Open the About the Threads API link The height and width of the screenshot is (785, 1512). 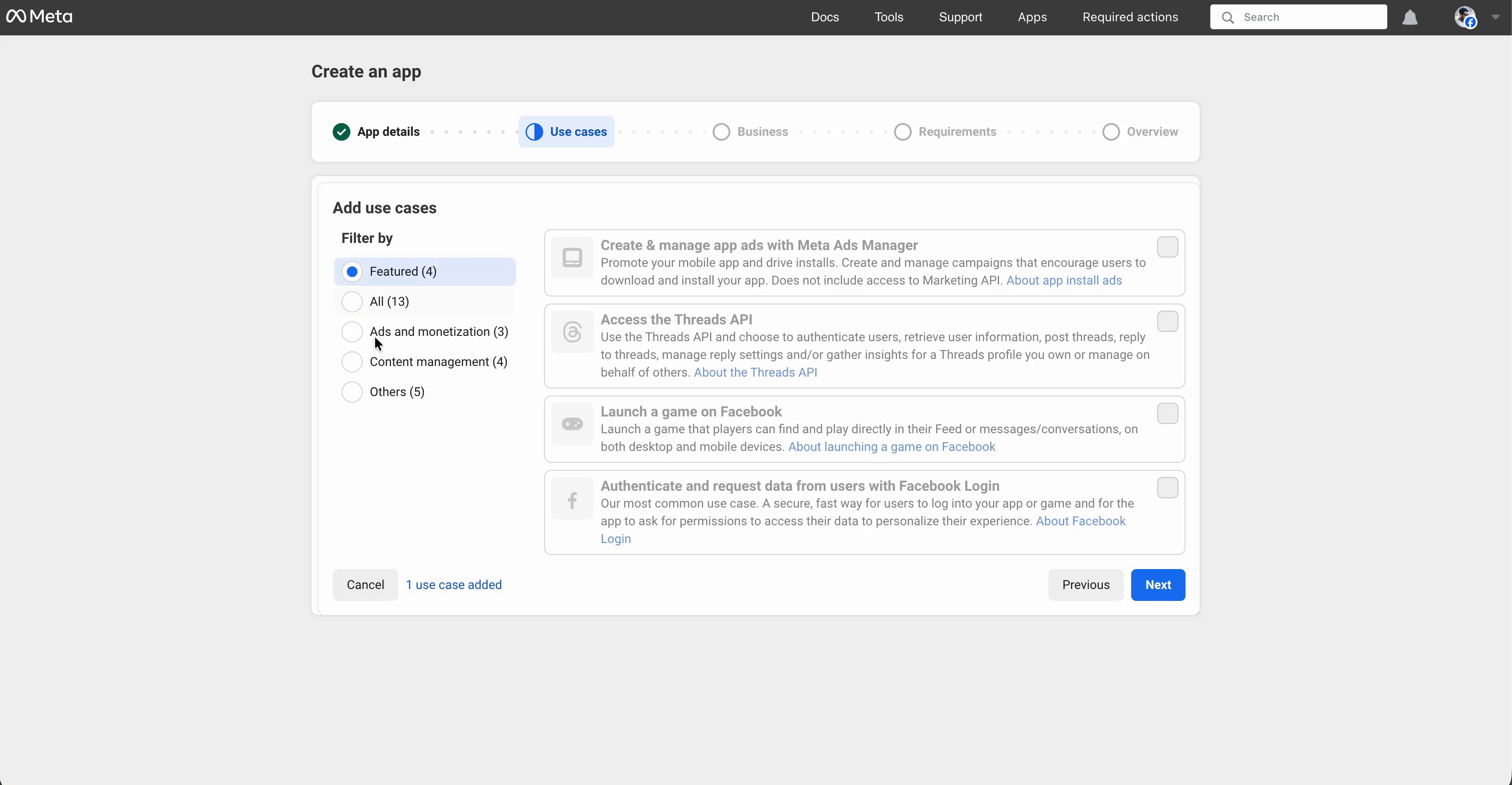[x=756, y=372]
